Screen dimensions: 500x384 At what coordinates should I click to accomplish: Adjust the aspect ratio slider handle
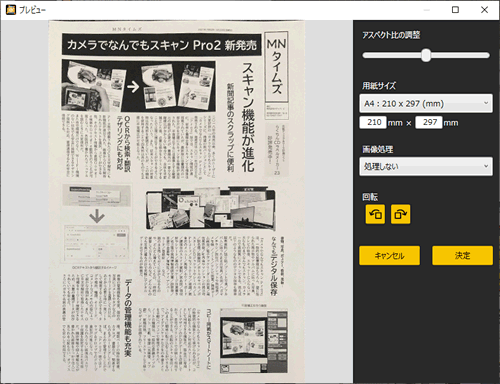(x=426, y=55)
